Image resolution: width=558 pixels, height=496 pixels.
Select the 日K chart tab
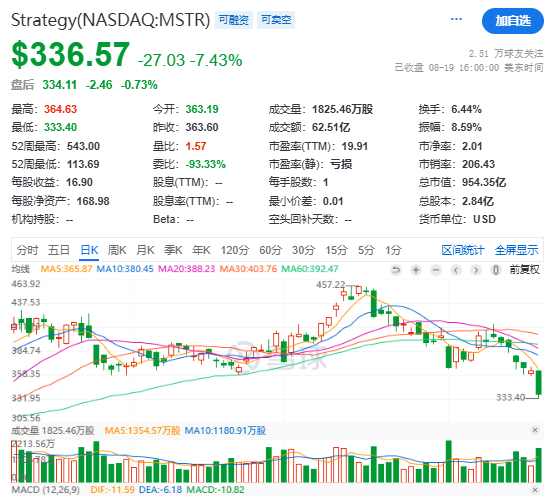[89, 250]
